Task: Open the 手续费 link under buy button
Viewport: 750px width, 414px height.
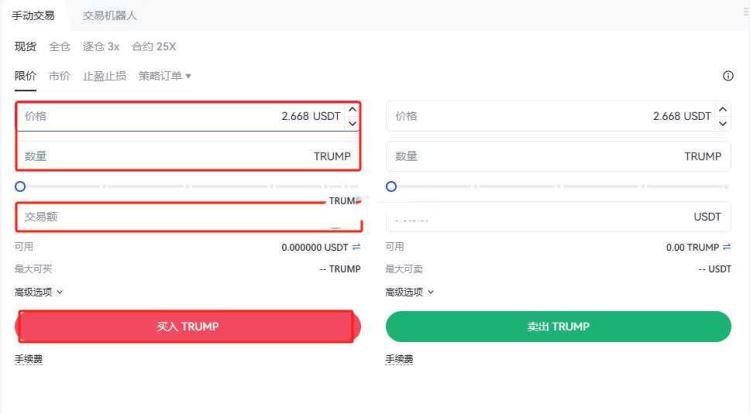Action: point(29,359)
